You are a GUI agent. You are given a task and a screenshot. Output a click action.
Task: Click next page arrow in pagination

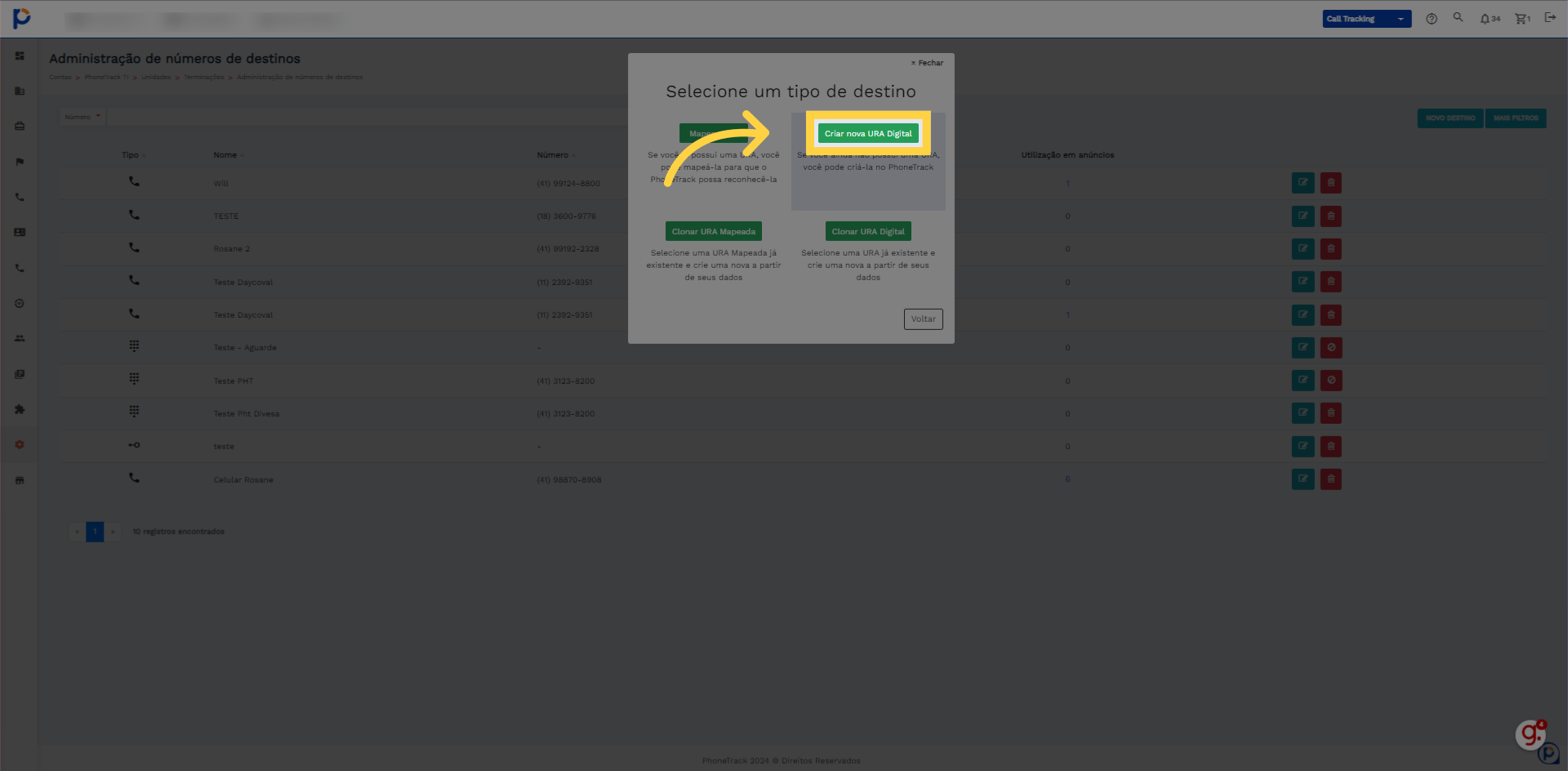[x=113, y=532]
